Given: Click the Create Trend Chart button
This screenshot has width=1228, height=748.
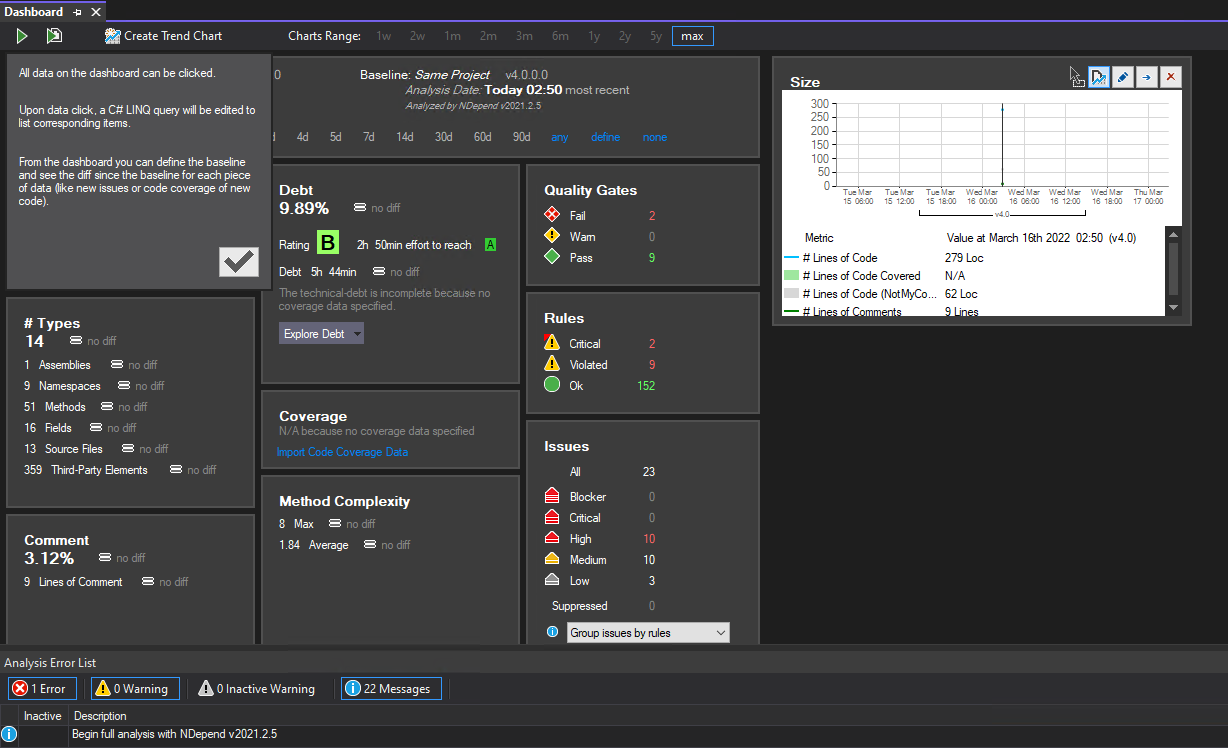Looking at the screenshot, I should click(x=164, y=36).
